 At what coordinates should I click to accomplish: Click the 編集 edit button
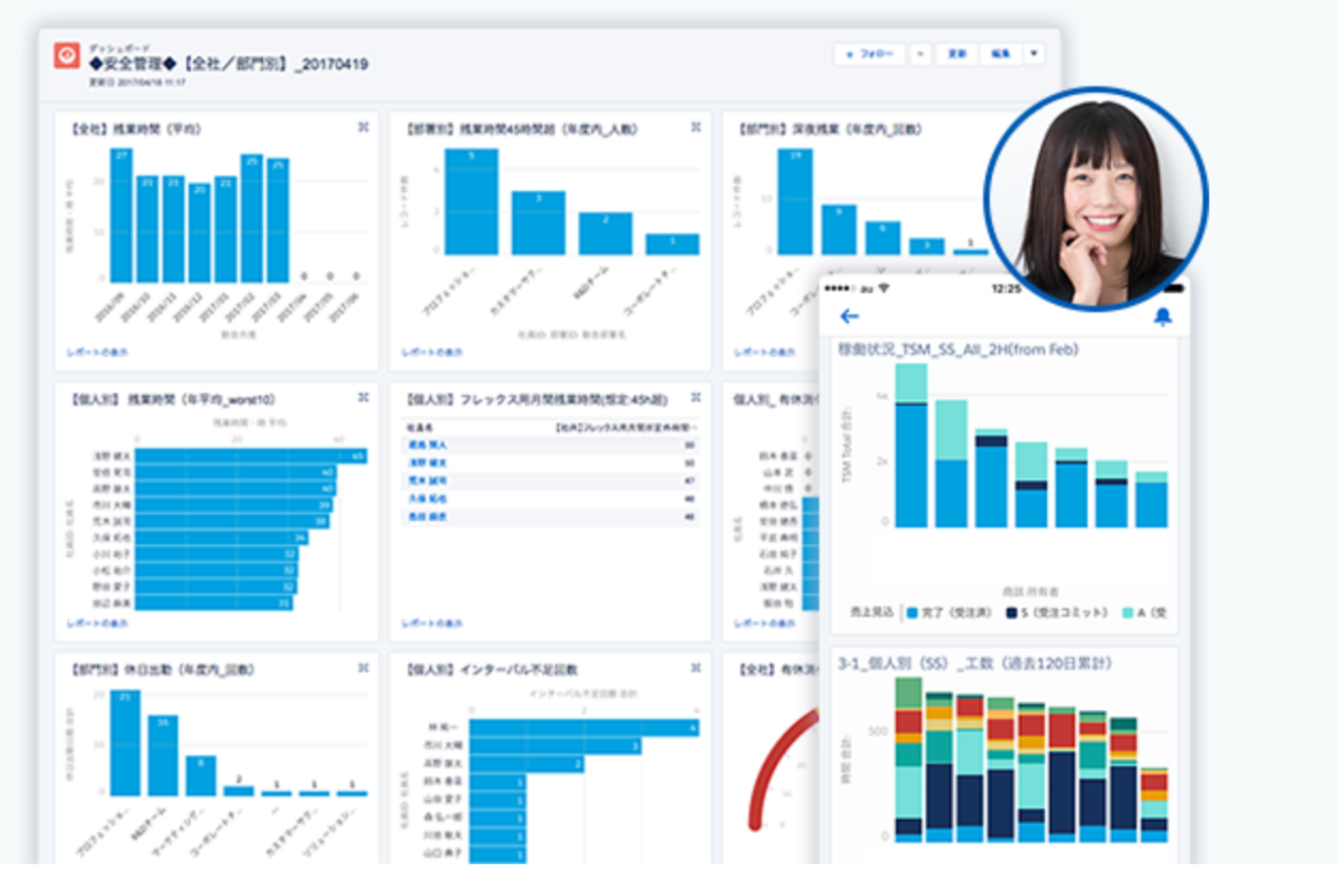tap(1000, 54)
